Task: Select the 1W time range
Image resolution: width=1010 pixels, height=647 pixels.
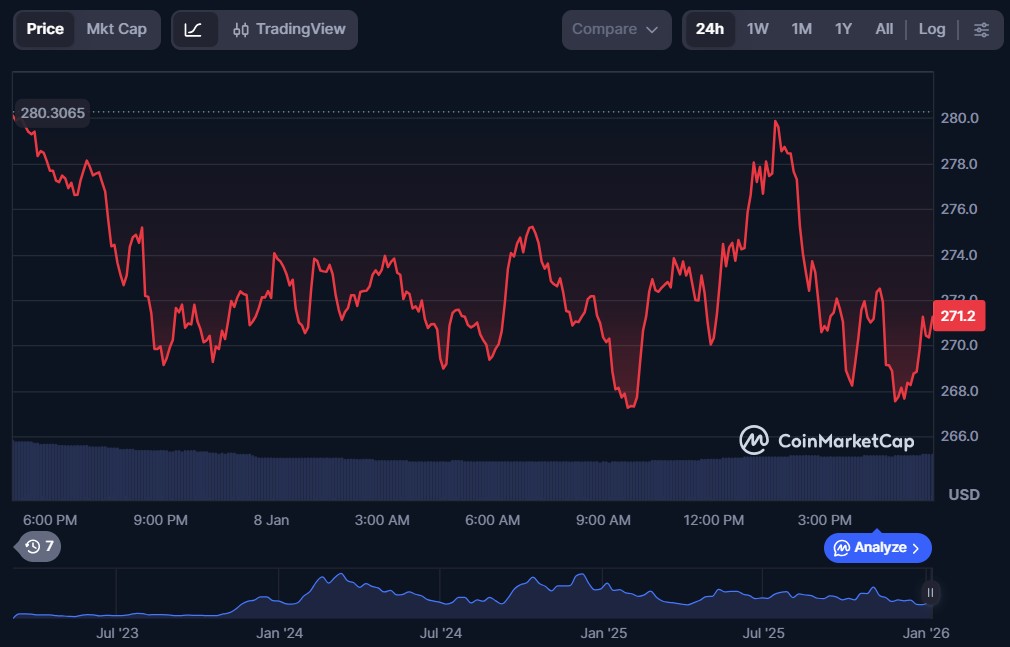Action: coord(758,29)
